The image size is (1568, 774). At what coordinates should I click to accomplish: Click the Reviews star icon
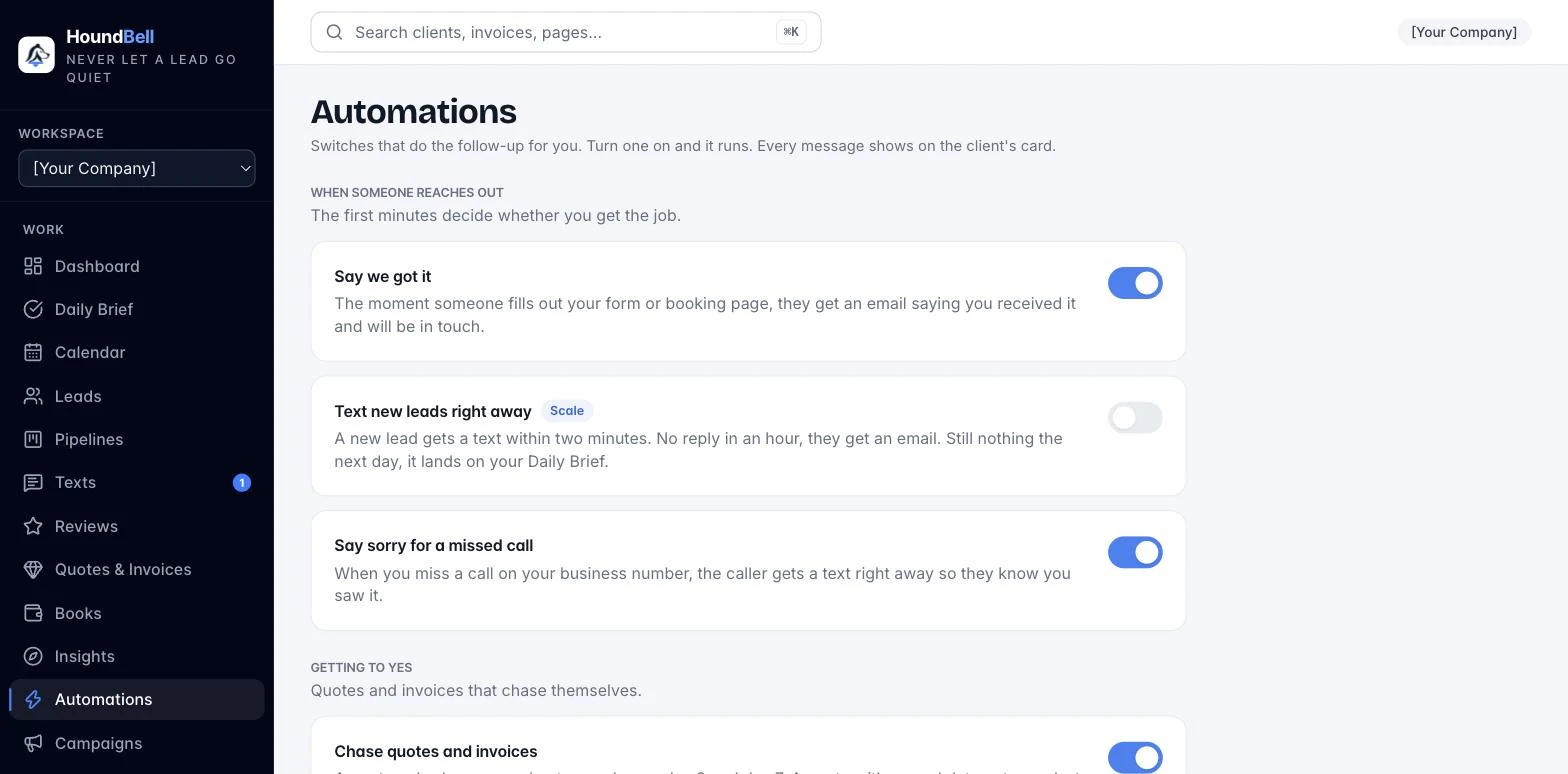(33, 526)
